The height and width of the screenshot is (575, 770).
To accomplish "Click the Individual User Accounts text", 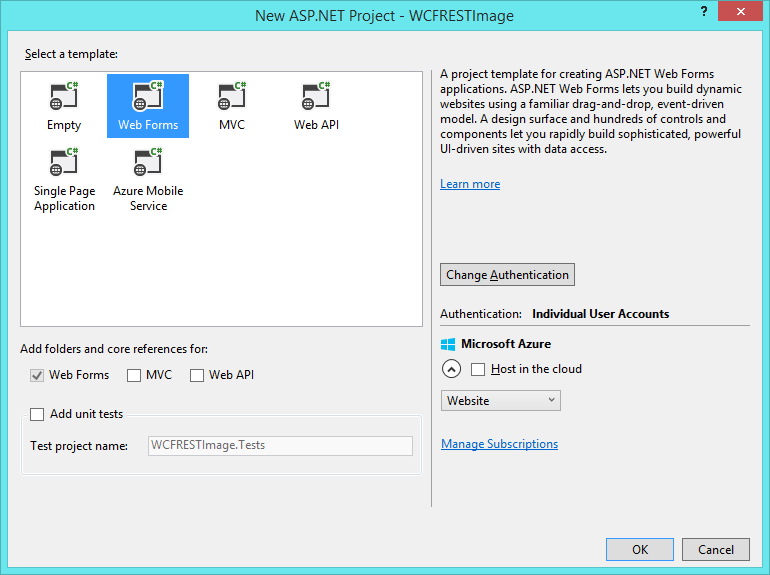I will [x=601, y=314].
